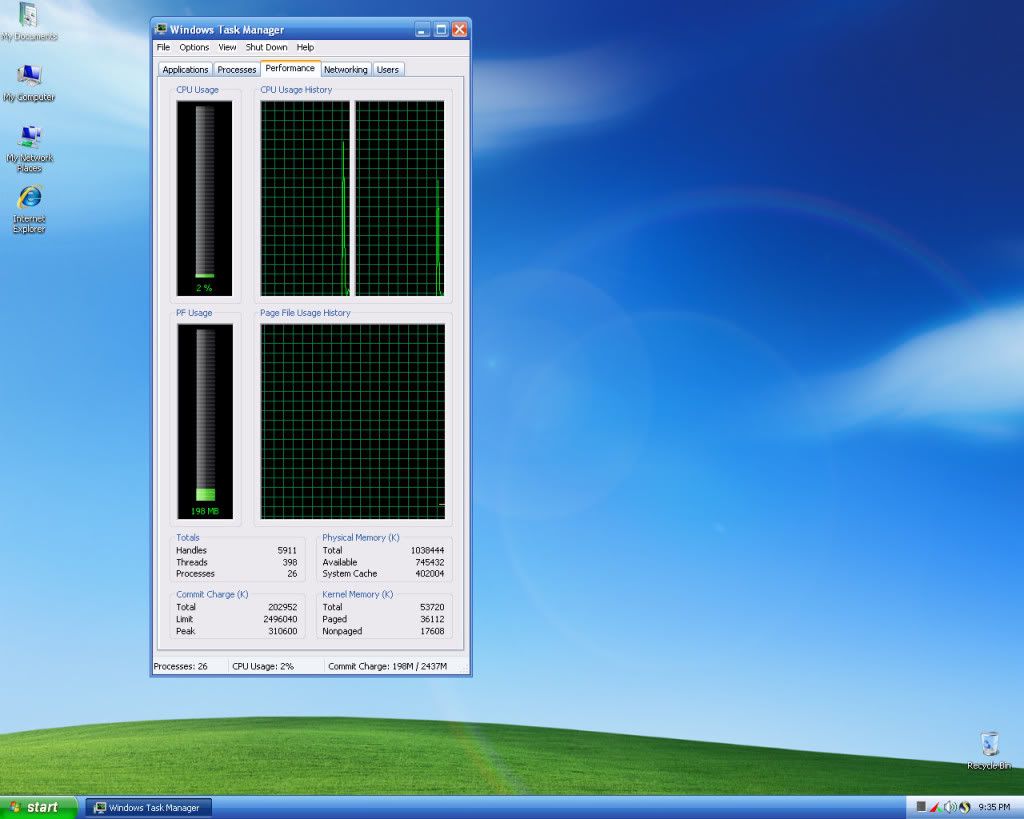1024x819 pixels.
Task: Click the "Page File Usage History" group label
Action: (305, 313)
